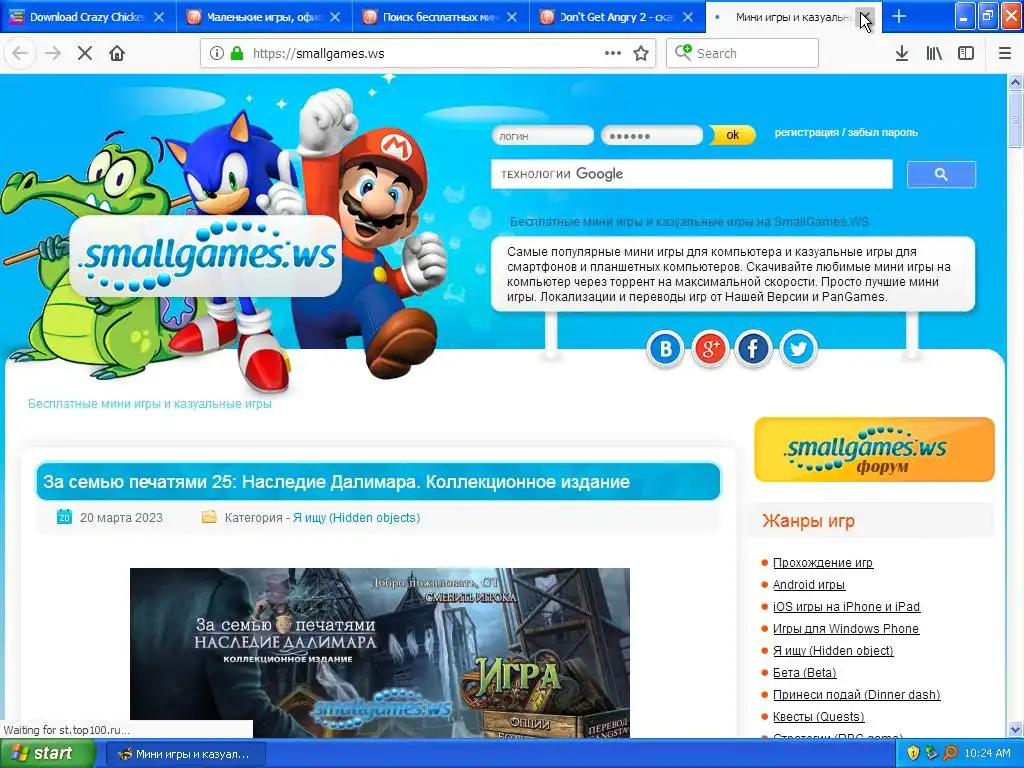Click the Google Plus icon
Image resolution: width=1024 pixels, height=768 pixels.
pyautogui.click(x=710, y=349)
